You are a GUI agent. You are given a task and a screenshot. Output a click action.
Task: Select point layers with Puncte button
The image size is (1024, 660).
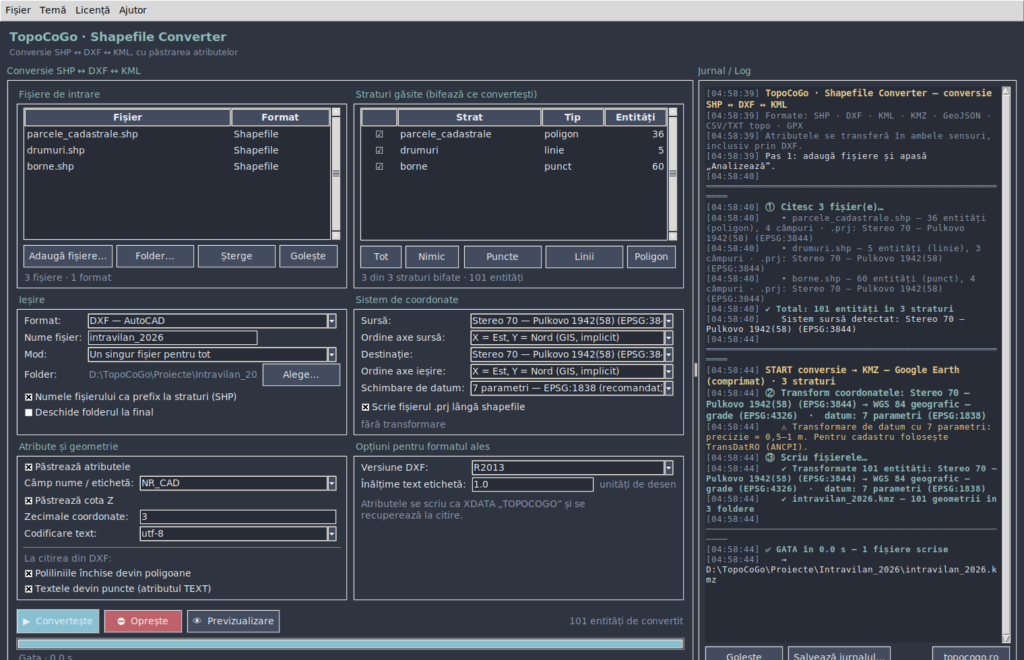(502, 257)
